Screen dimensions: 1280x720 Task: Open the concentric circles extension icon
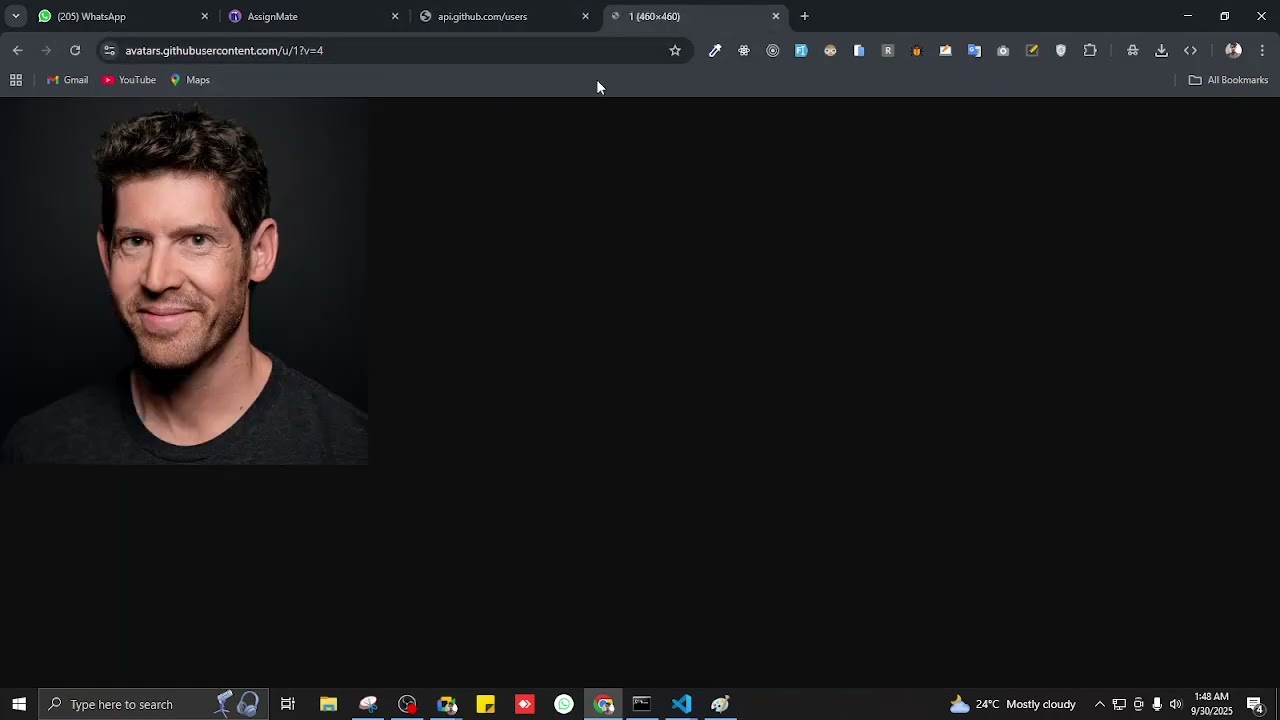[x=773, y=50]
